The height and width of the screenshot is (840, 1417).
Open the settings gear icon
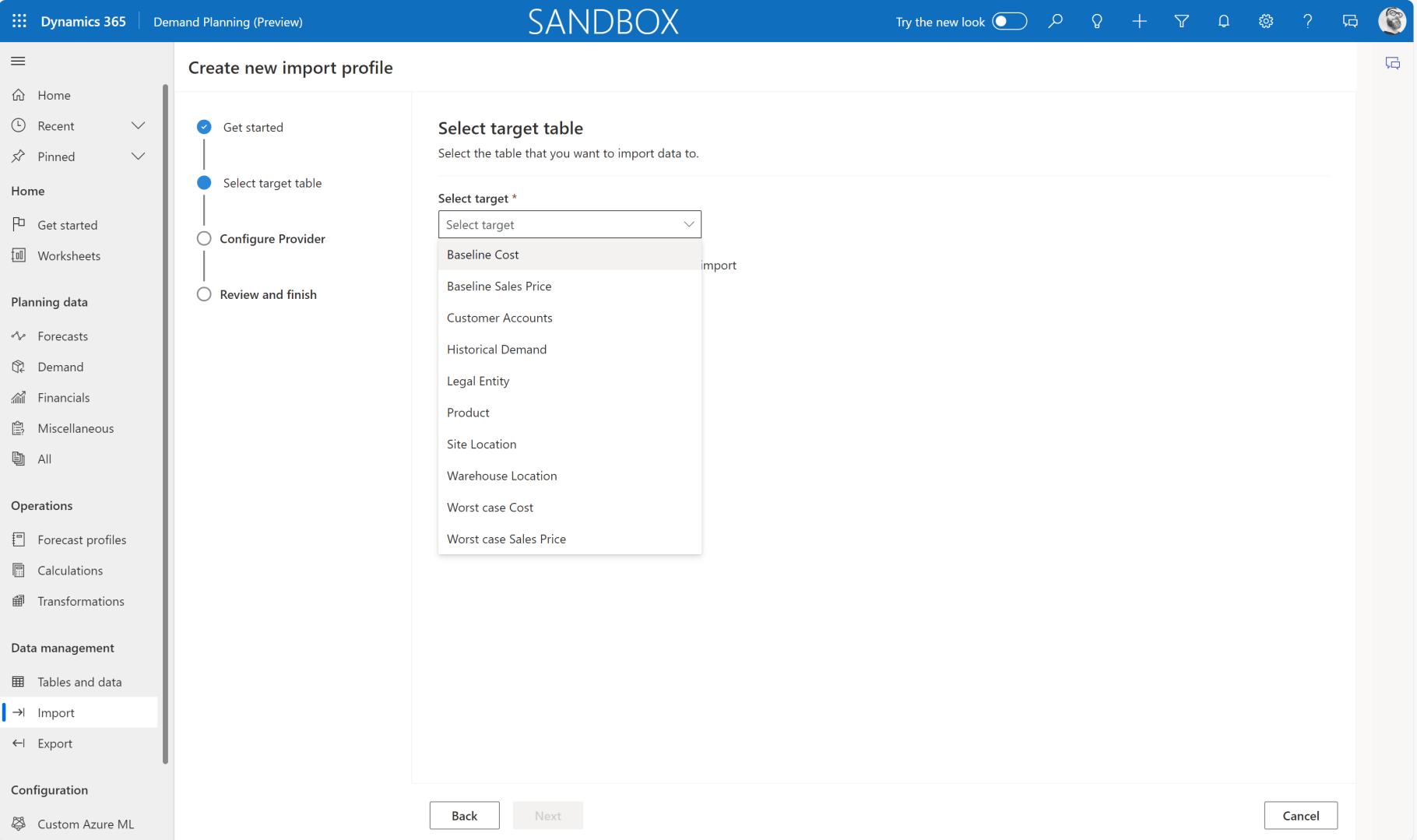[1265, 21]
